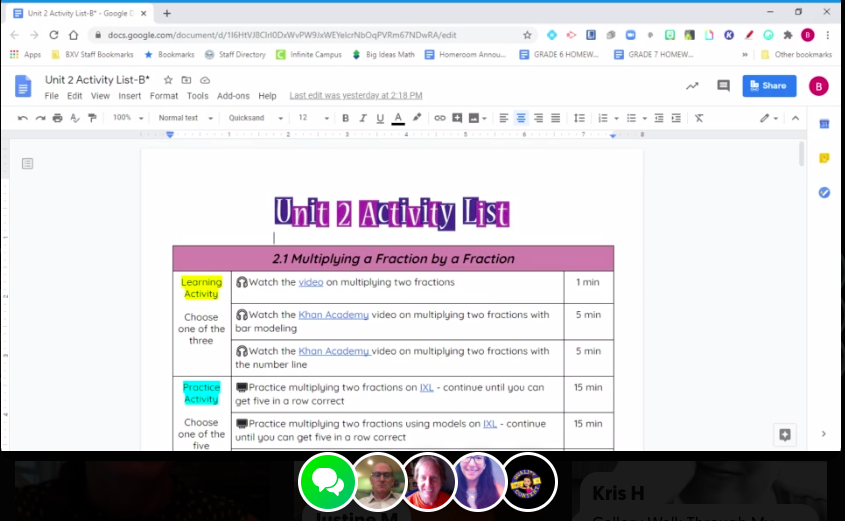The height and width of the screenshot is (521, 845).
Task: Open Keep notes side panel icon
Action: pos(824,158)
